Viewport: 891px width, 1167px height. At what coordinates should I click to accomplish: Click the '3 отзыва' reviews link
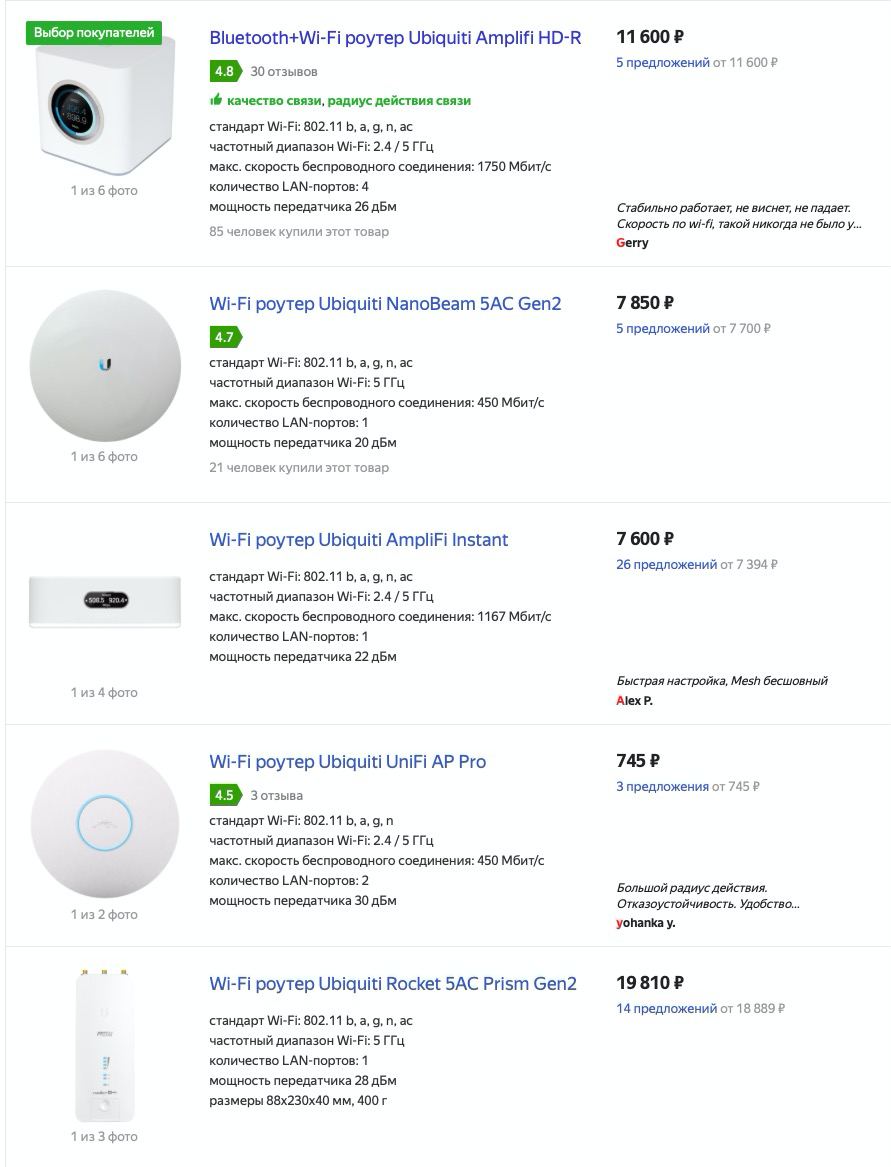(x=276, y=796)
